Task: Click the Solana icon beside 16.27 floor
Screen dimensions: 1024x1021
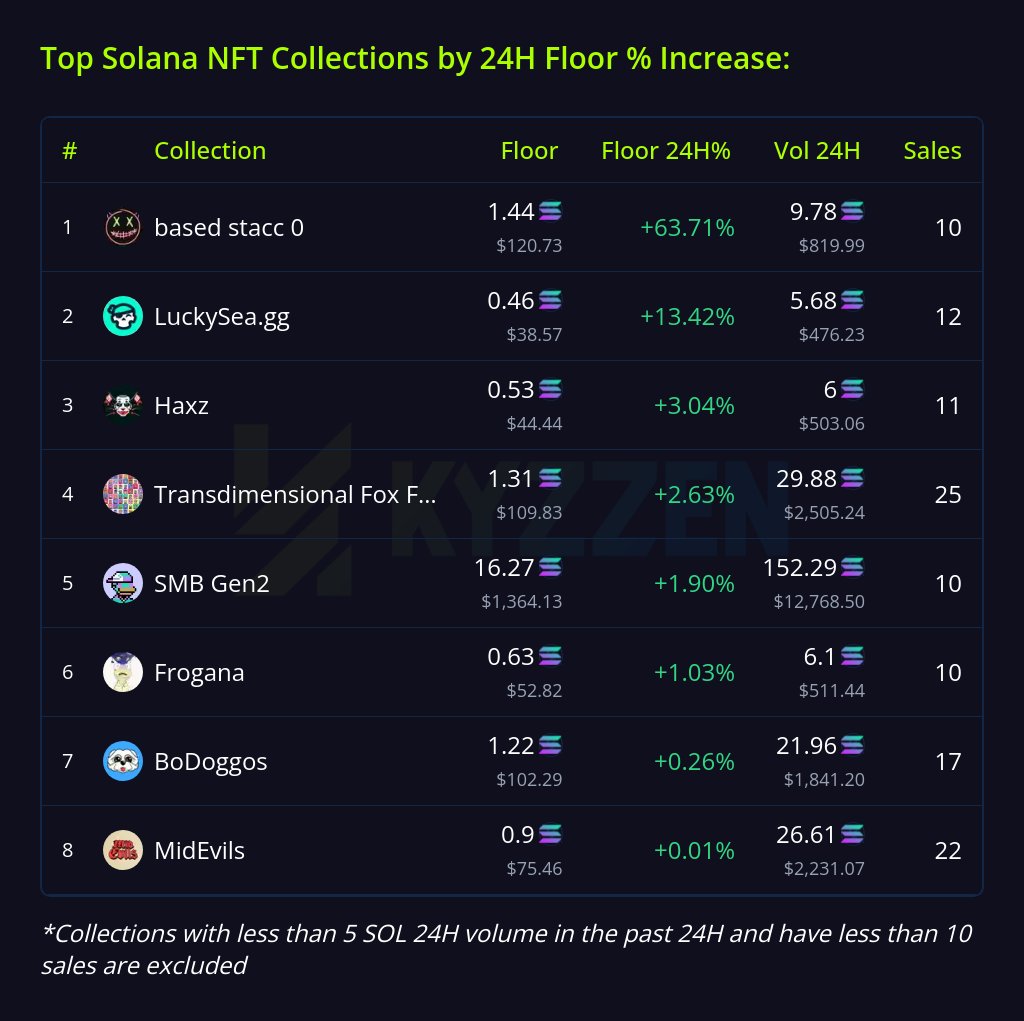Action: (550, 568)
